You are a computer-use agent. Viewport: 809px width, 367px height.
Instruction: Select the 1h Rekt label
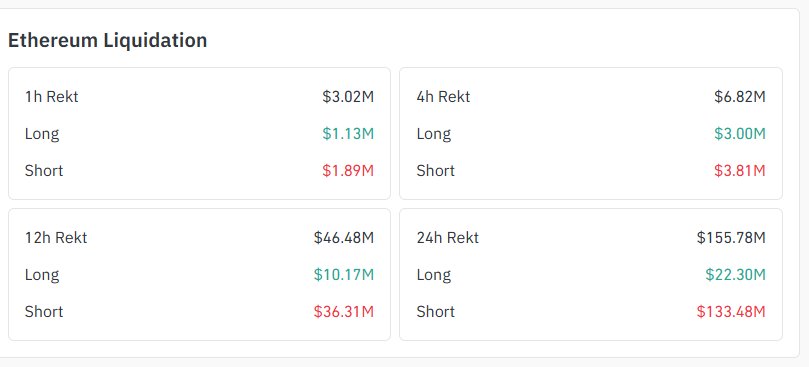point(52,97)
